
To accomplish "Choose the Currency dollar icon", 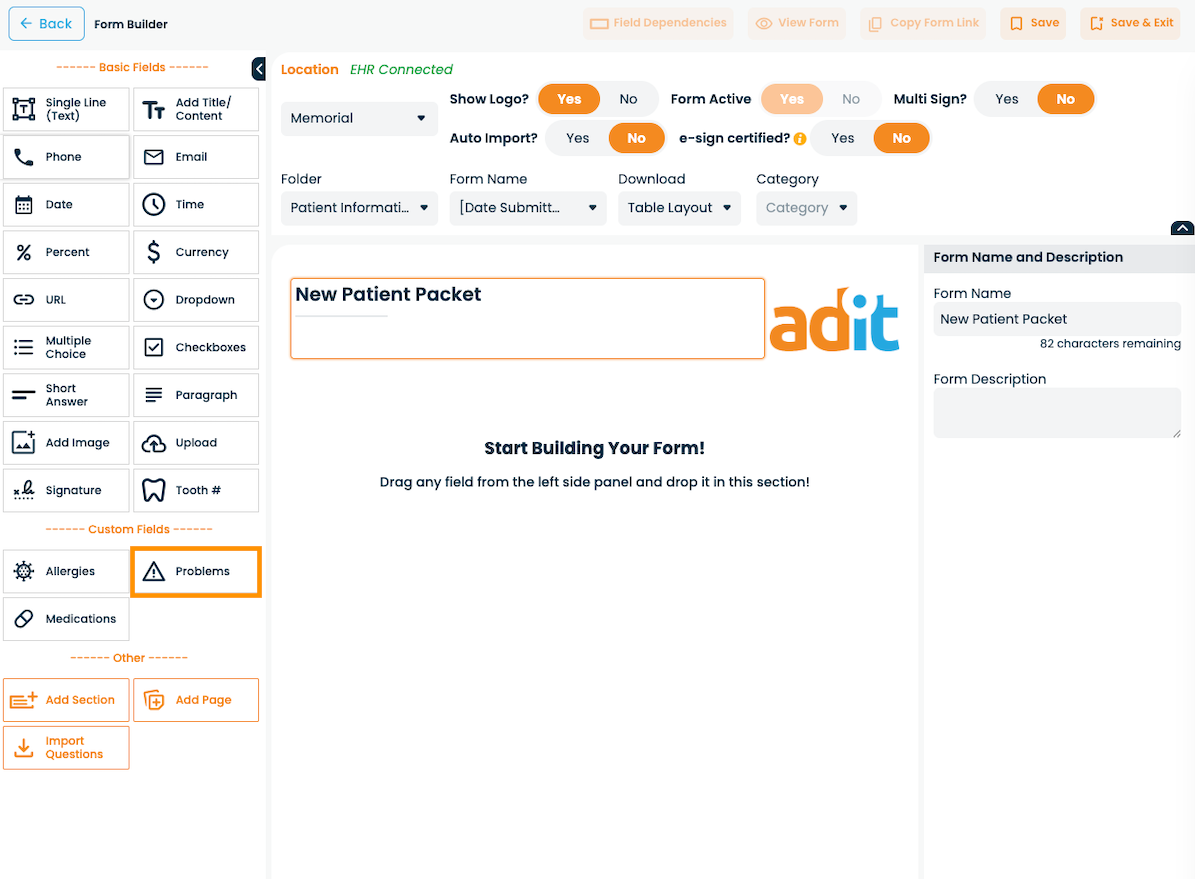I will 153,252.
